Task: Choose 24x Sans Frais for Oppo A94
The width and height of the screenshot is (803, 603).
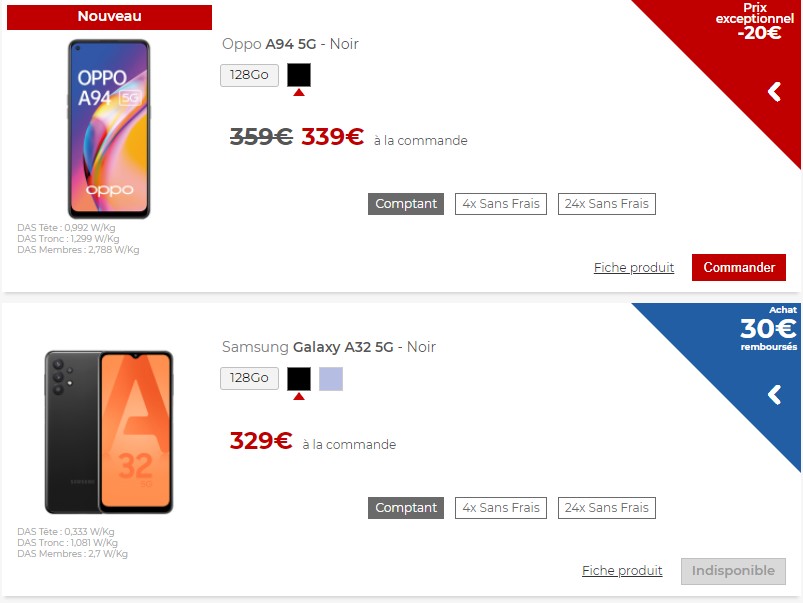Action: (606, 204)
